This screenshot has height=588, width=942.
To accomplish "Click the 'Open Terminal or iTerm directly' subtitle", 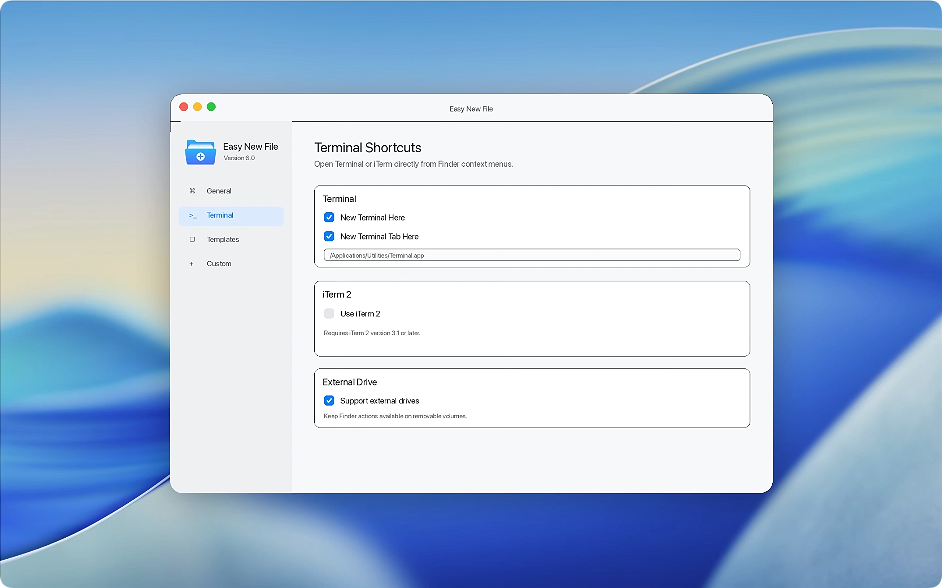I will tap(414, 164).
